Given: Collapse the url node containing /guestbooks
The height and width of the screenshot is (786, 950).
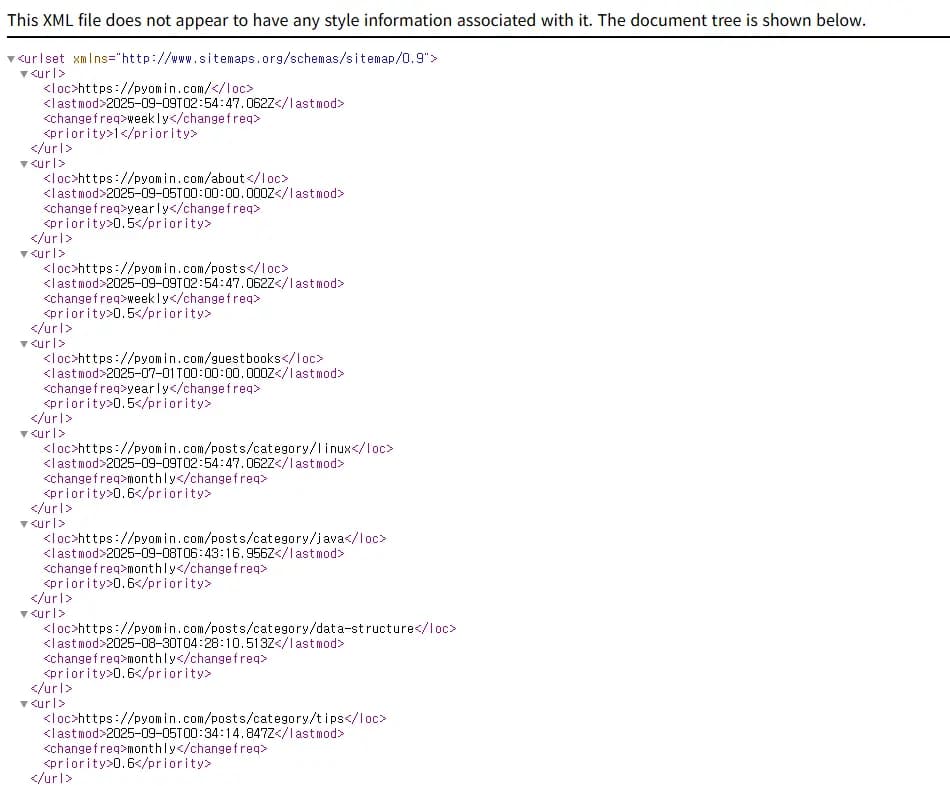Looking at the screenshot, I should 24,344.
